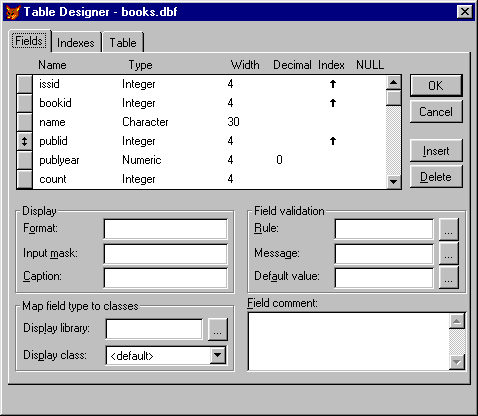478x416 pixels.
Task: Select the row selector button for name
Action: (24, 122)
